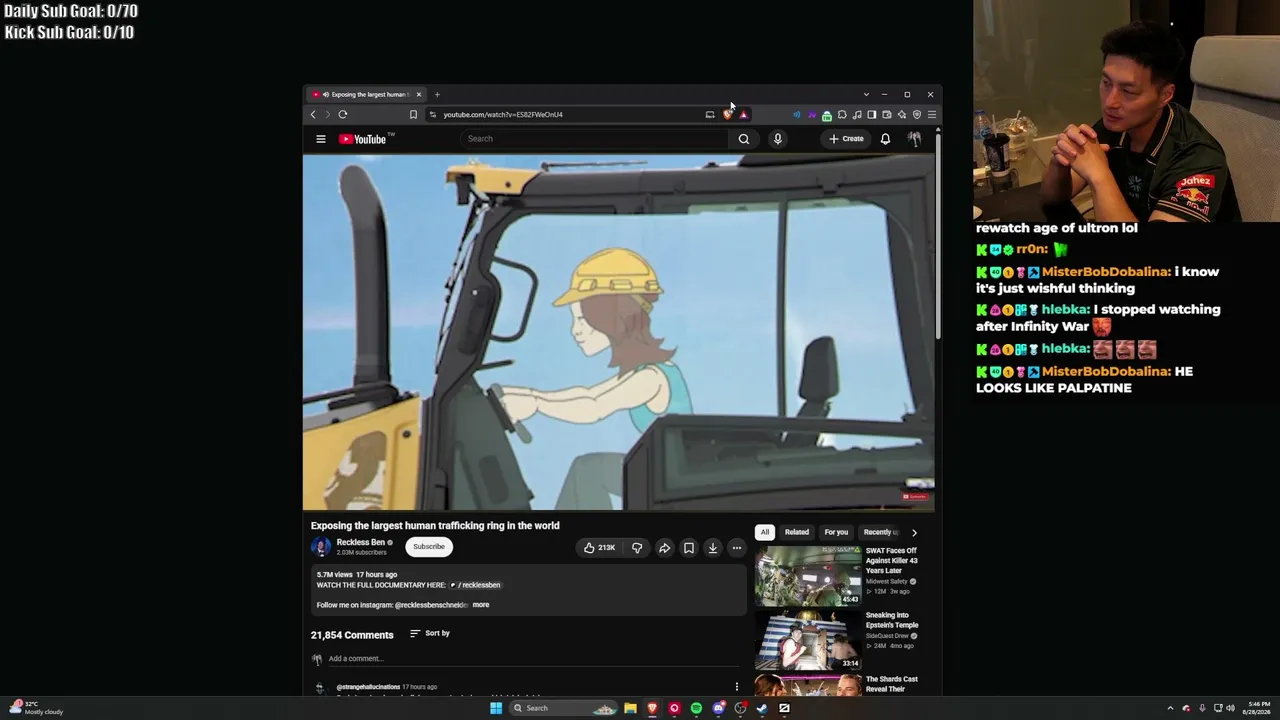Open the strangehallucinations commenter profile
This screenshot has height=720, width=1280.
[368, 687]
